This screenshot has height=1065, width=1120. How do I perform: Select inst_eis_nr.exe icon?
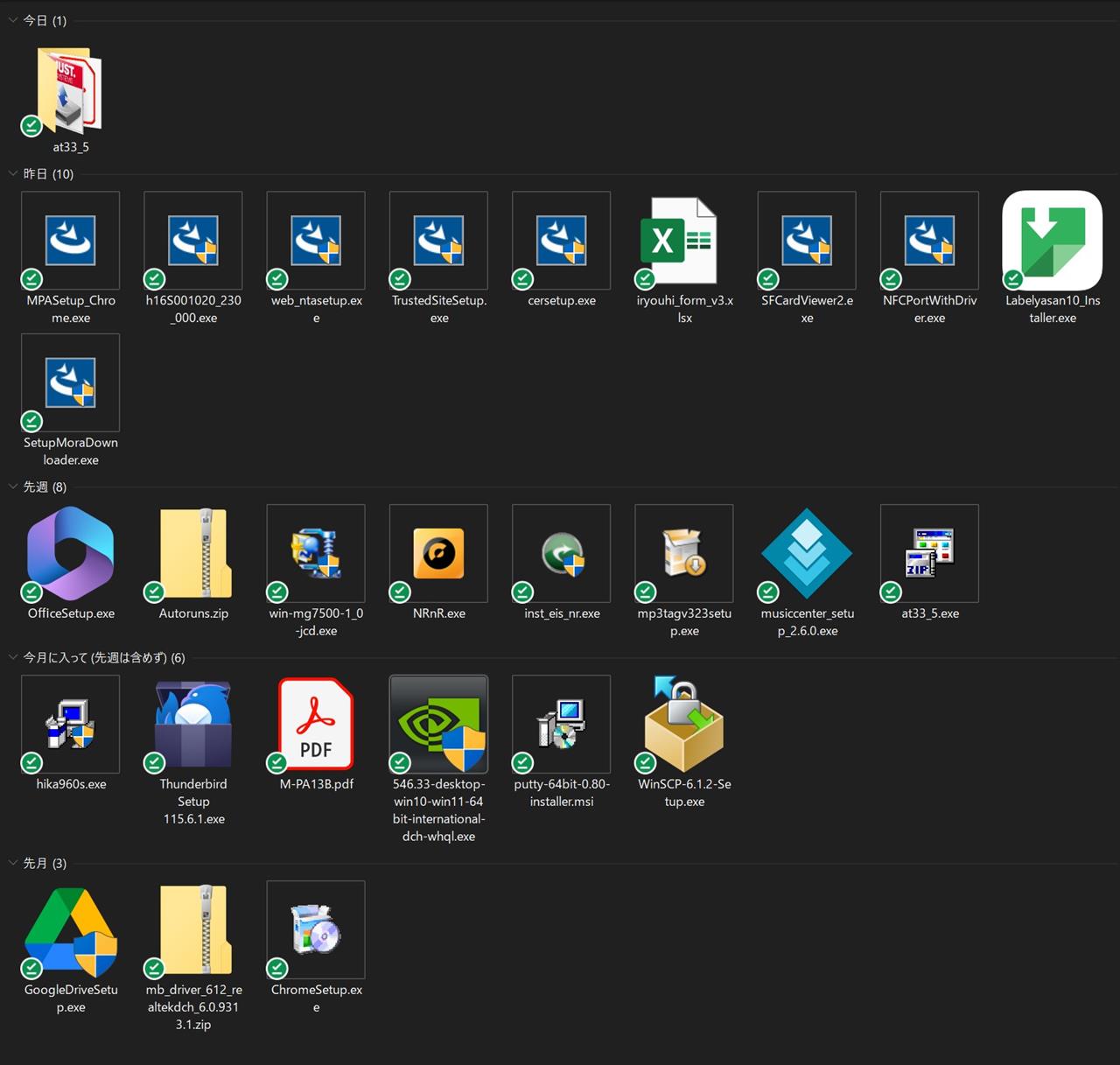point(561,553)
